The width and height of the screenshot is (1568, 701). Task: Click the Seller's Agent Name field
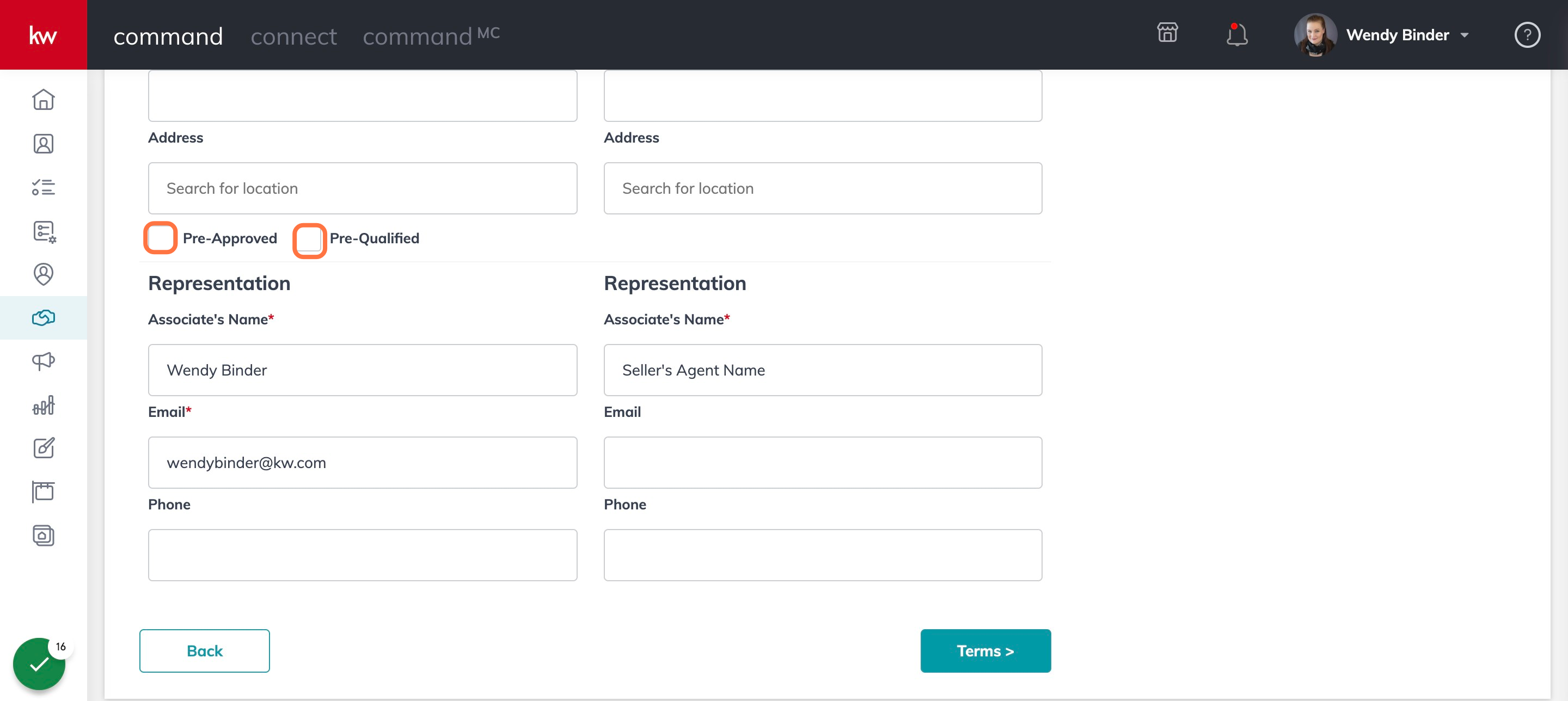[x=823, y=370]
